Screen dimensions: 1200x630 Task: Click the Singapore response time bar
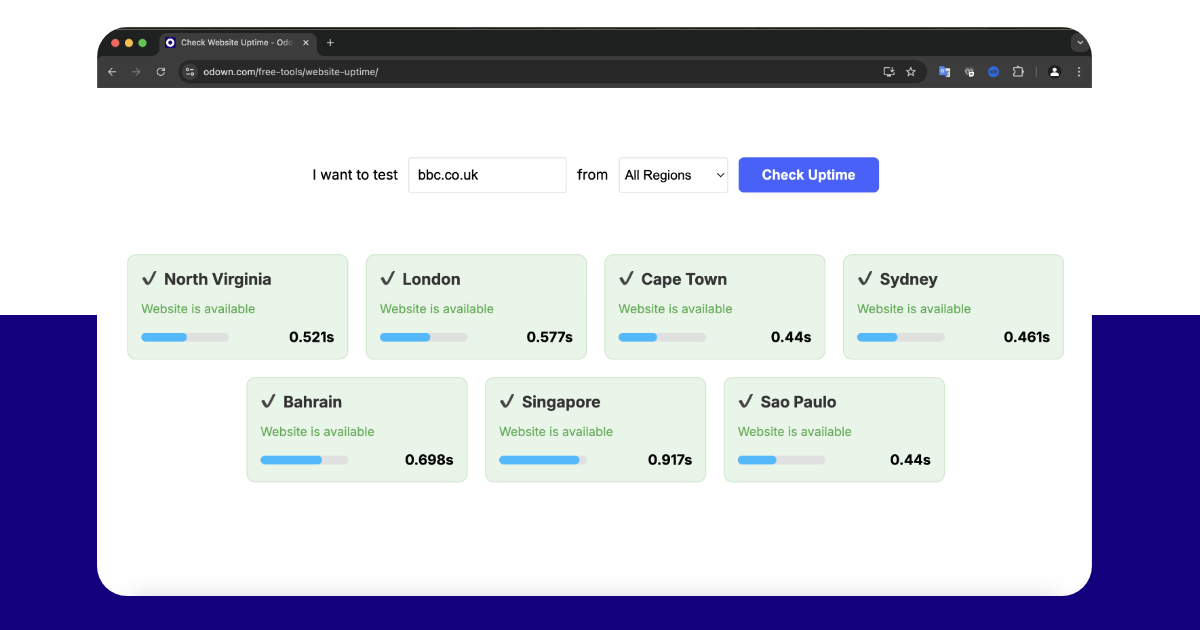(x=543, y=460)
